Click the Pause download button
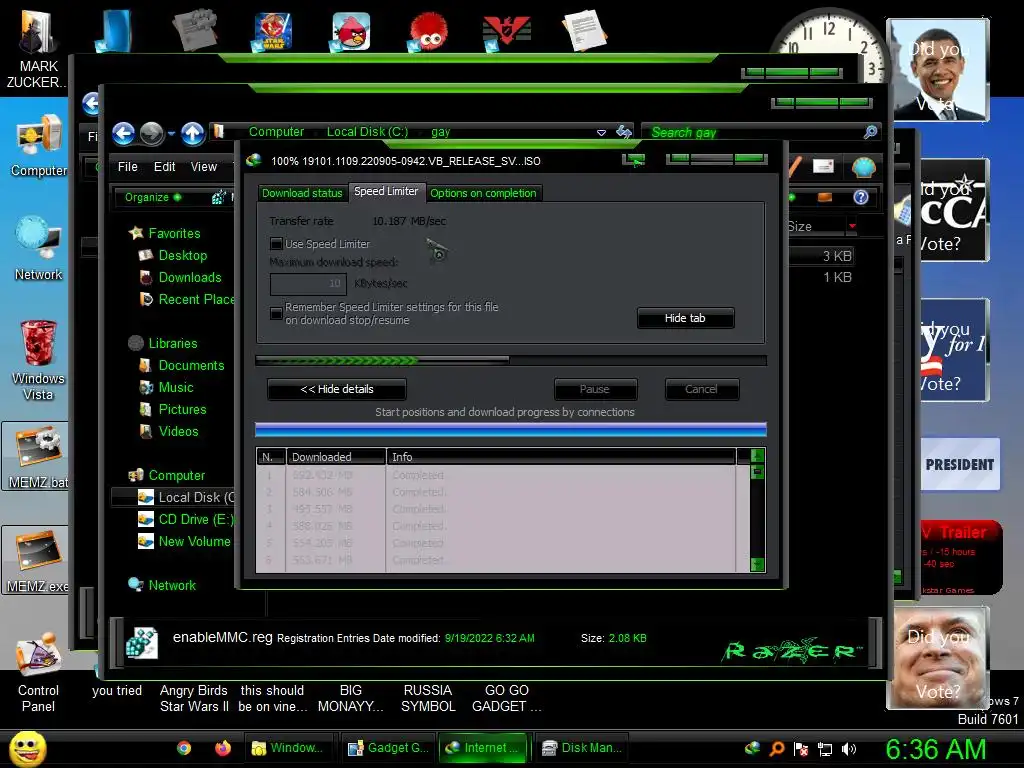Viewport: 1024px width, 768px height. (x=595, y=389)
